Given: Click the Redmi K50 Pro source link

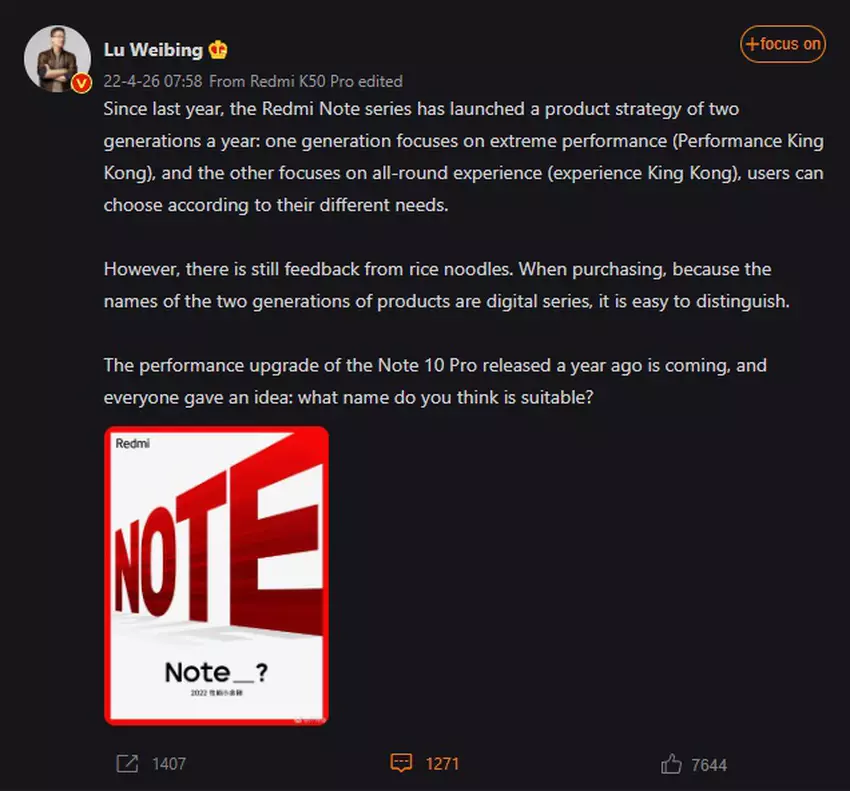Looking at the screenshot, I should (x=306, y=81).
